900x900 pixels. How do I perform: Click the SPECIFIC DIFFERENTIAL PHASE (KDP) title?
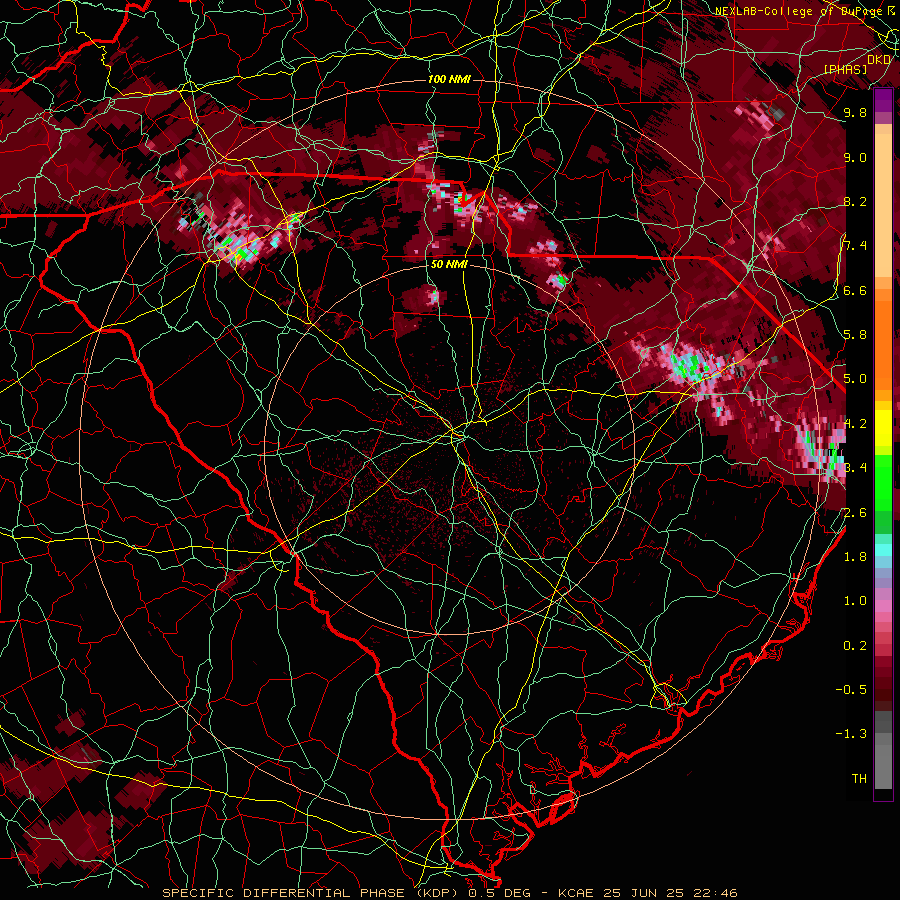pyautogui.click(x=311, y=893)
